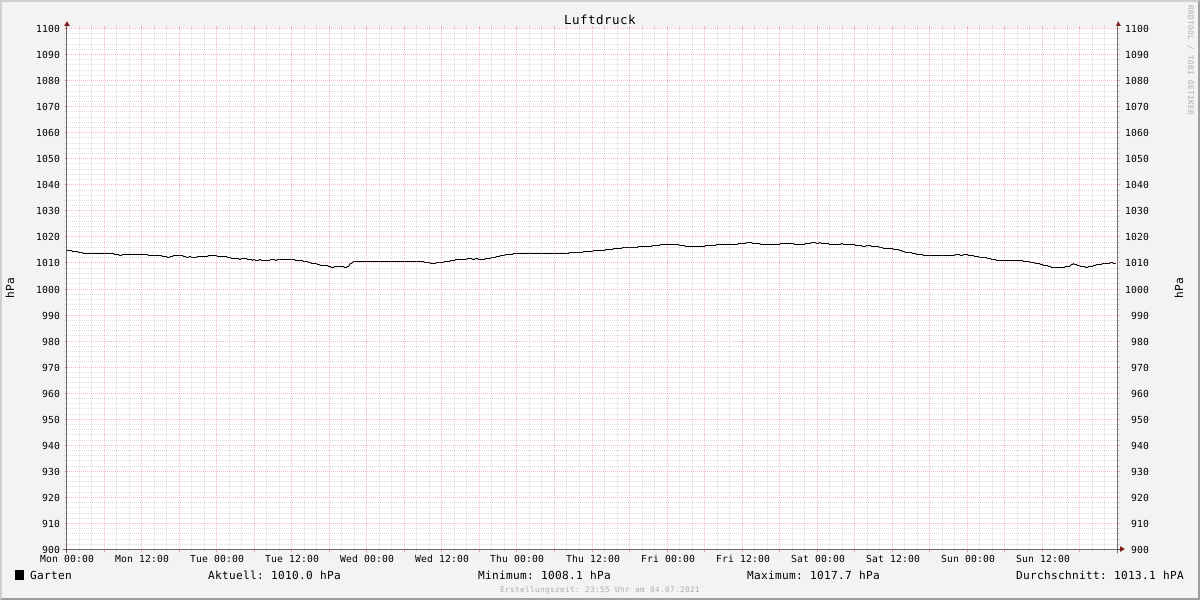This screenshot has height=600, width=1200.
Task: Click the Sun 12:00 time axis label
Action: [1043, 559]
